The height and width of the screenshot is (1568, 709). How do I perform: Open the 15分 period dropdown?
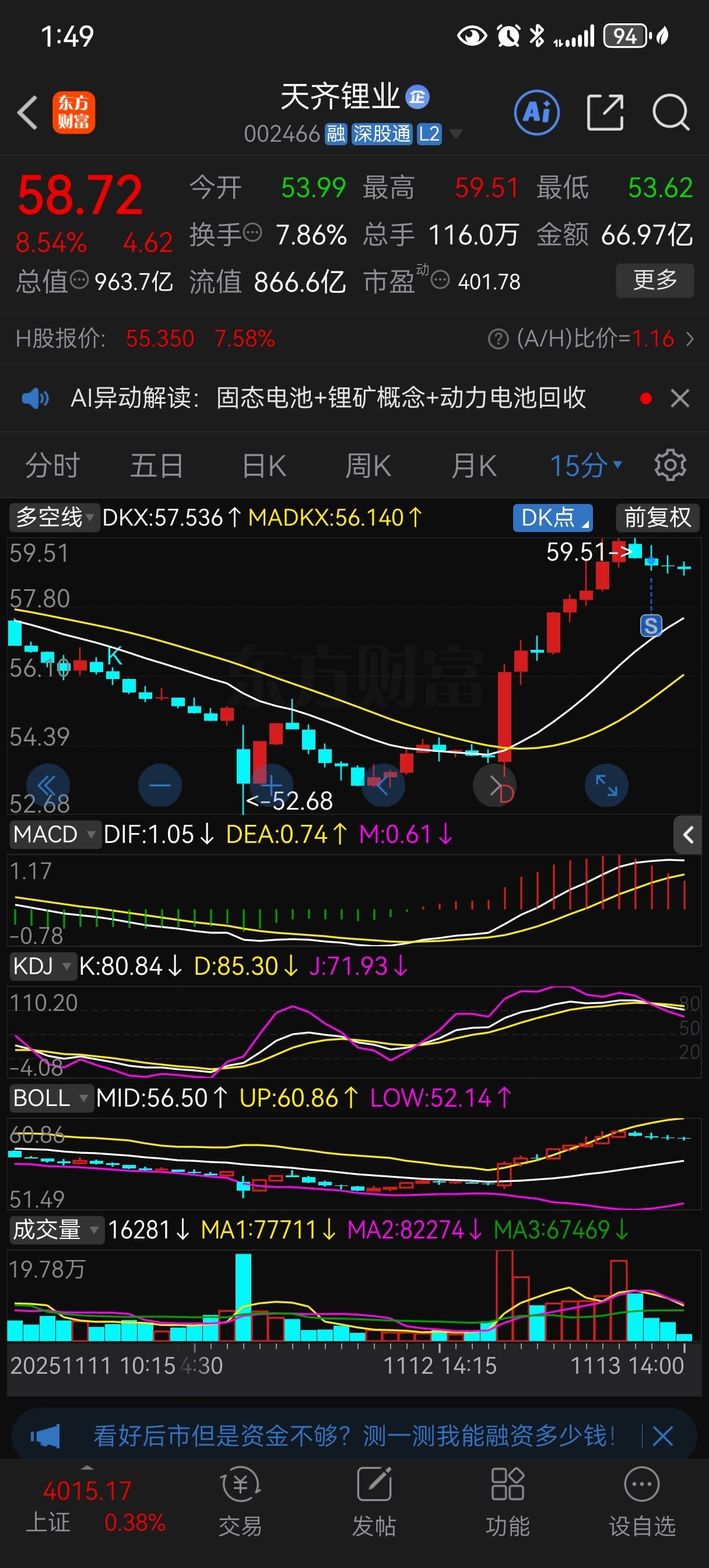click(x=585, y=466)
